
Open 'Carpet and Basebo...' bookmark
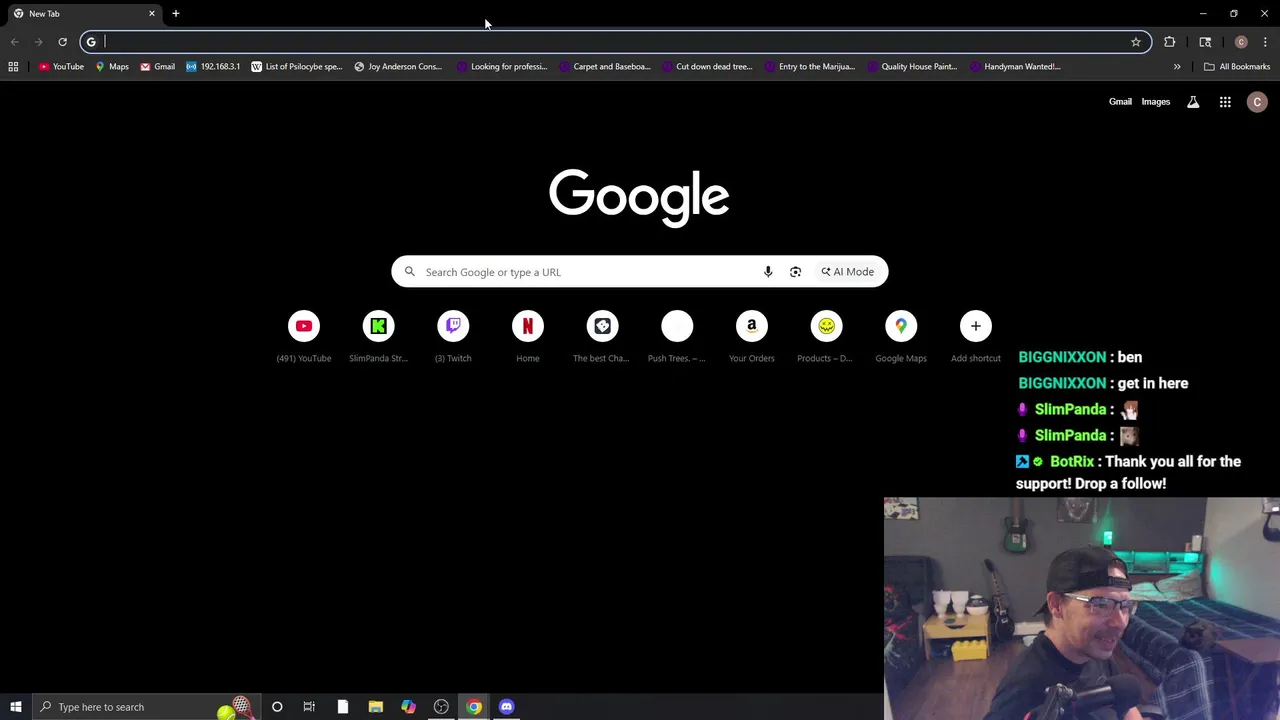(605, 67)
